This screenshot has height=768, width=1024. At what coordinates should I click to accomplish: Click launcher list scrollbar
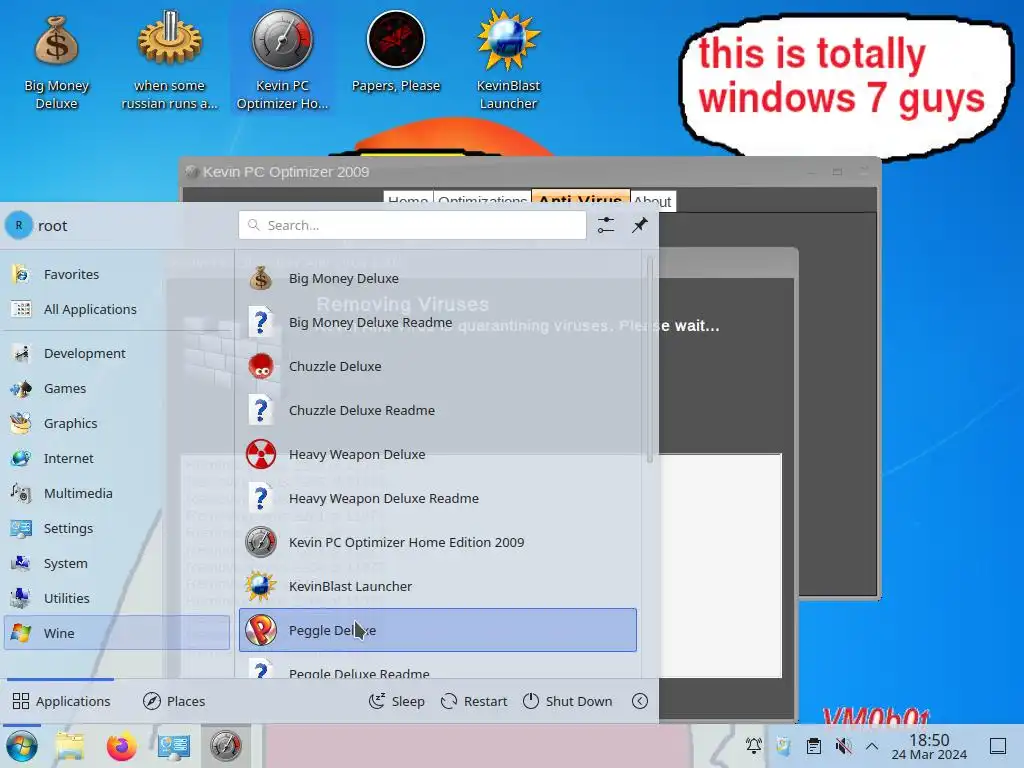[x=649, y=360]
